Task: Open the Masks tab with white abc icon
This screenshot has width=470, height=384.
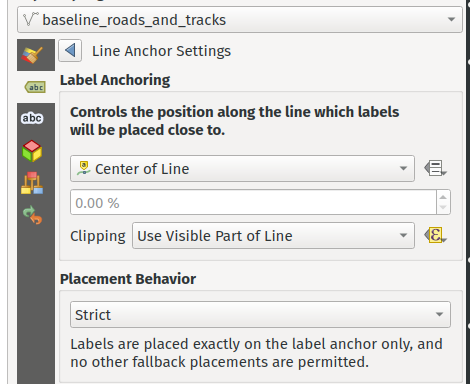Action: (32, 118)
